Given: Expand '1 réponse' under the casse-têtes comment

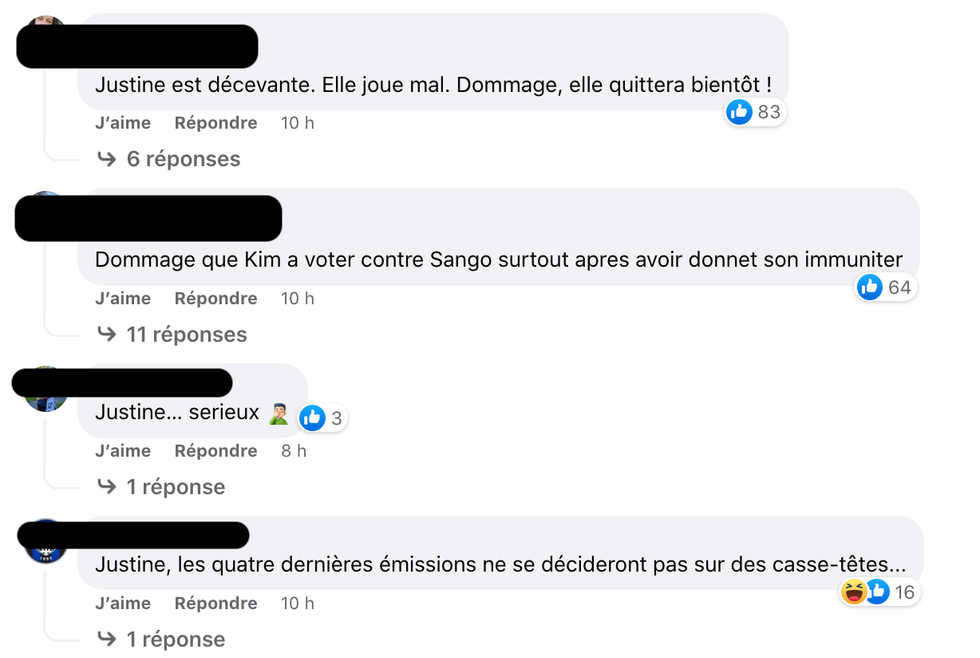Looking at the screenshot, I should [x=175, y=638].
